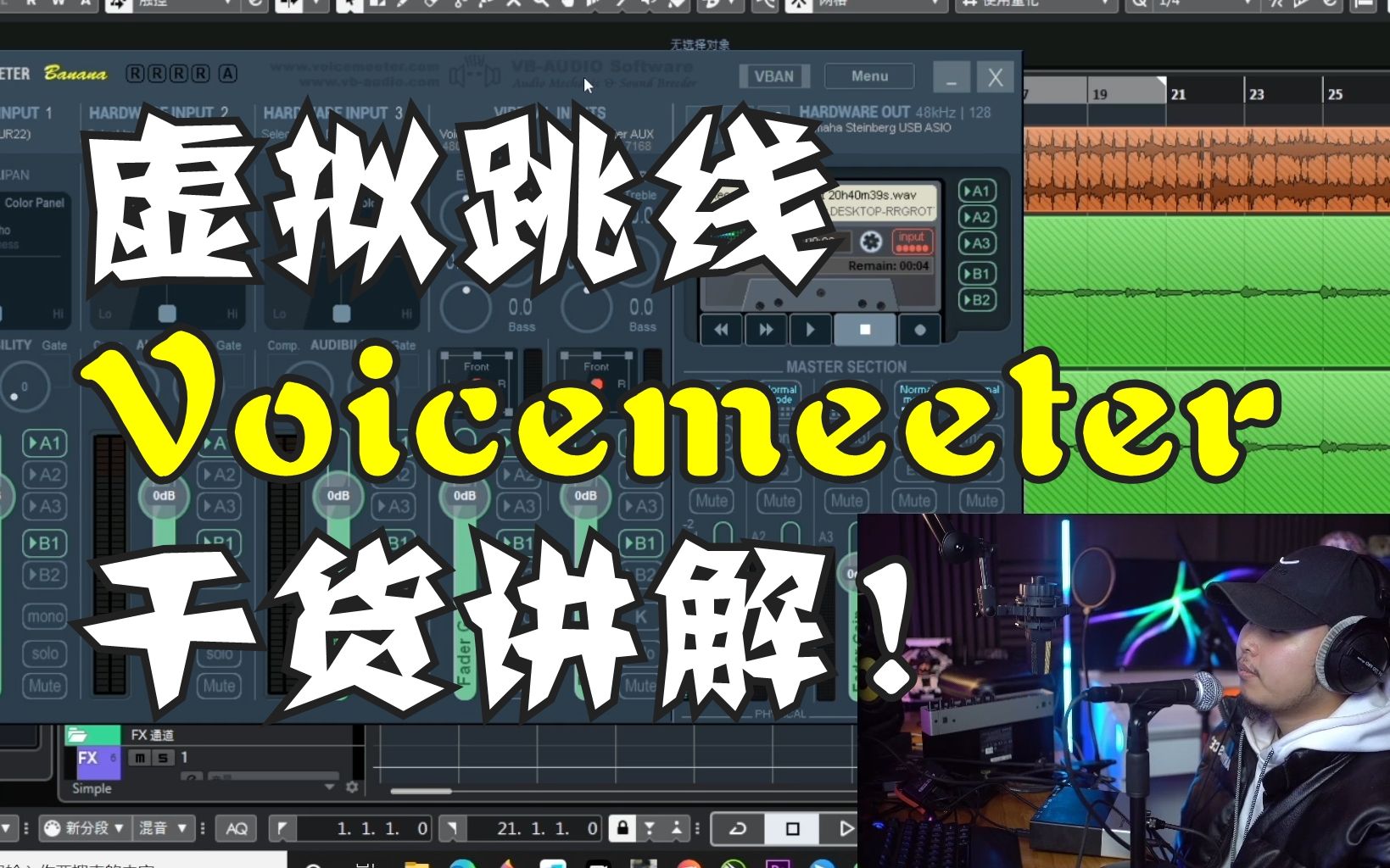Enable A1 routing on Hardware Input 1

(x=45, y=443)
